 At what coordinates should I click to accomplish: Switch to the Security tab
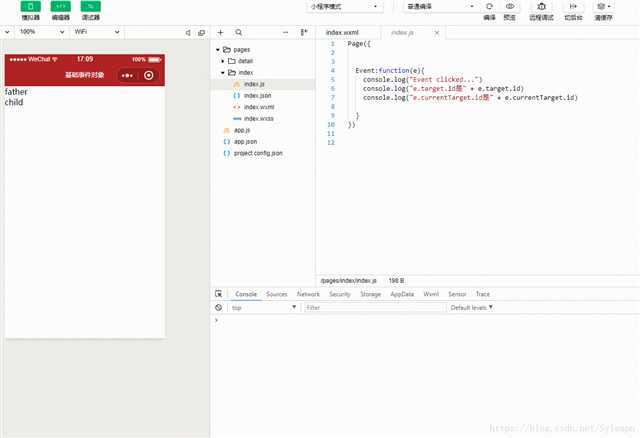[340, 294]
